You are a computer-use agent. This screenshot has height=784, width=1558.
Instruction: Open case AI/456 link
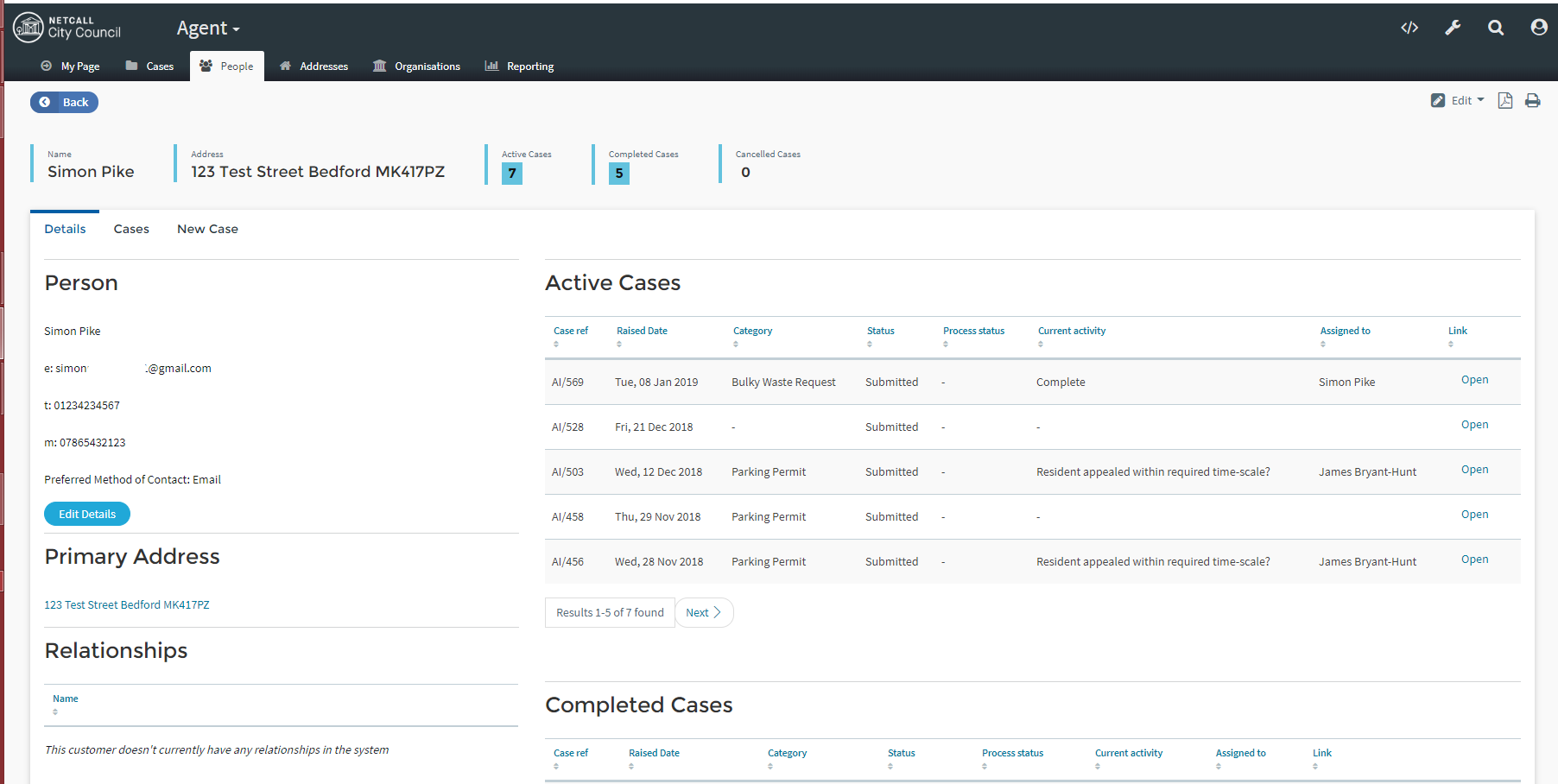(1474, 560)
